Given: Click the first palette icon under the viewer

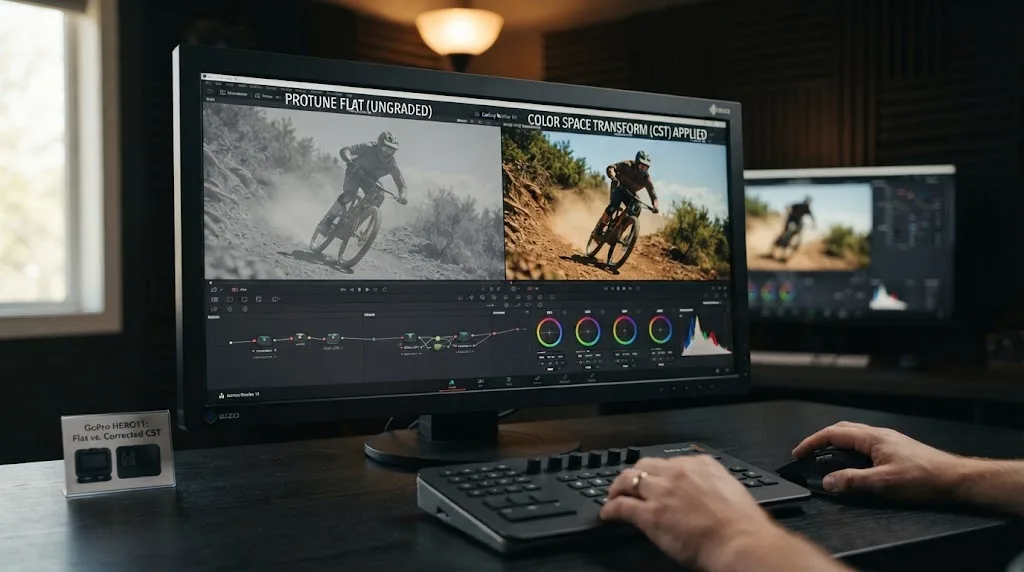Looking at the screenshot, I should coord(215,300).
